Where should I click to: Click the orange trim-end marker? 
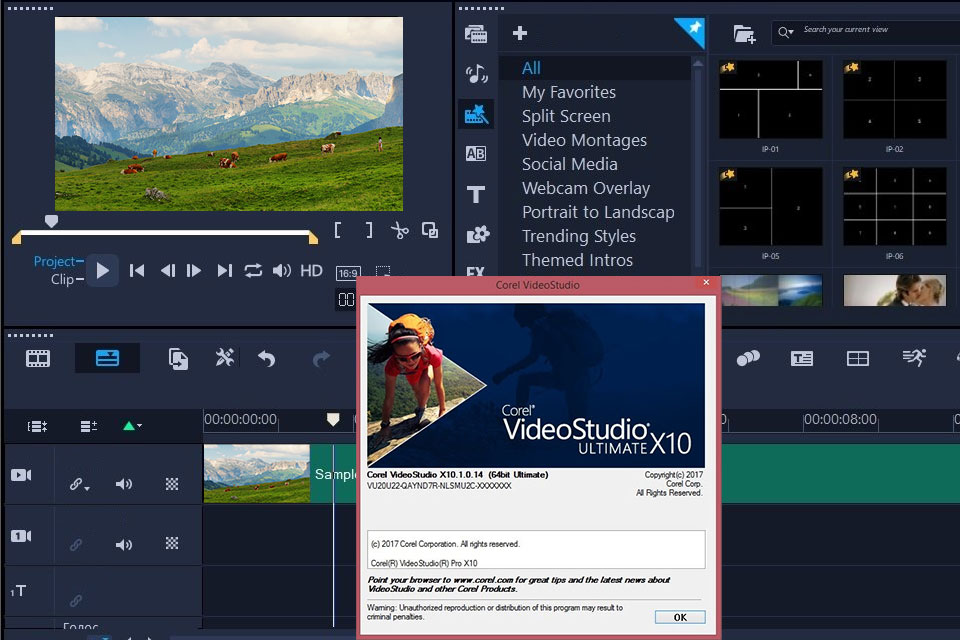[313, 238]
